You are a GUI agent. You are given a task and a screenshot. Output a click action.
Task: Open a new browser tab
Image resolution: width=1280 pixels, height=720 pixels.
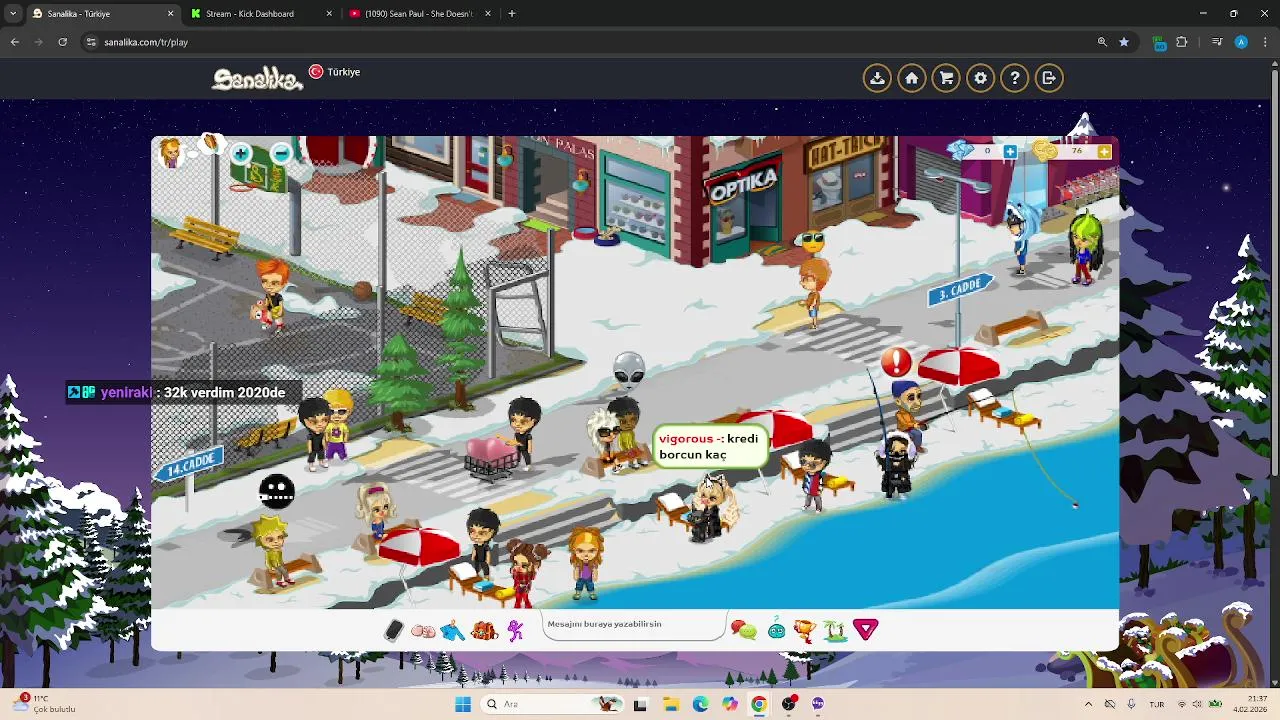click(512, 14)
